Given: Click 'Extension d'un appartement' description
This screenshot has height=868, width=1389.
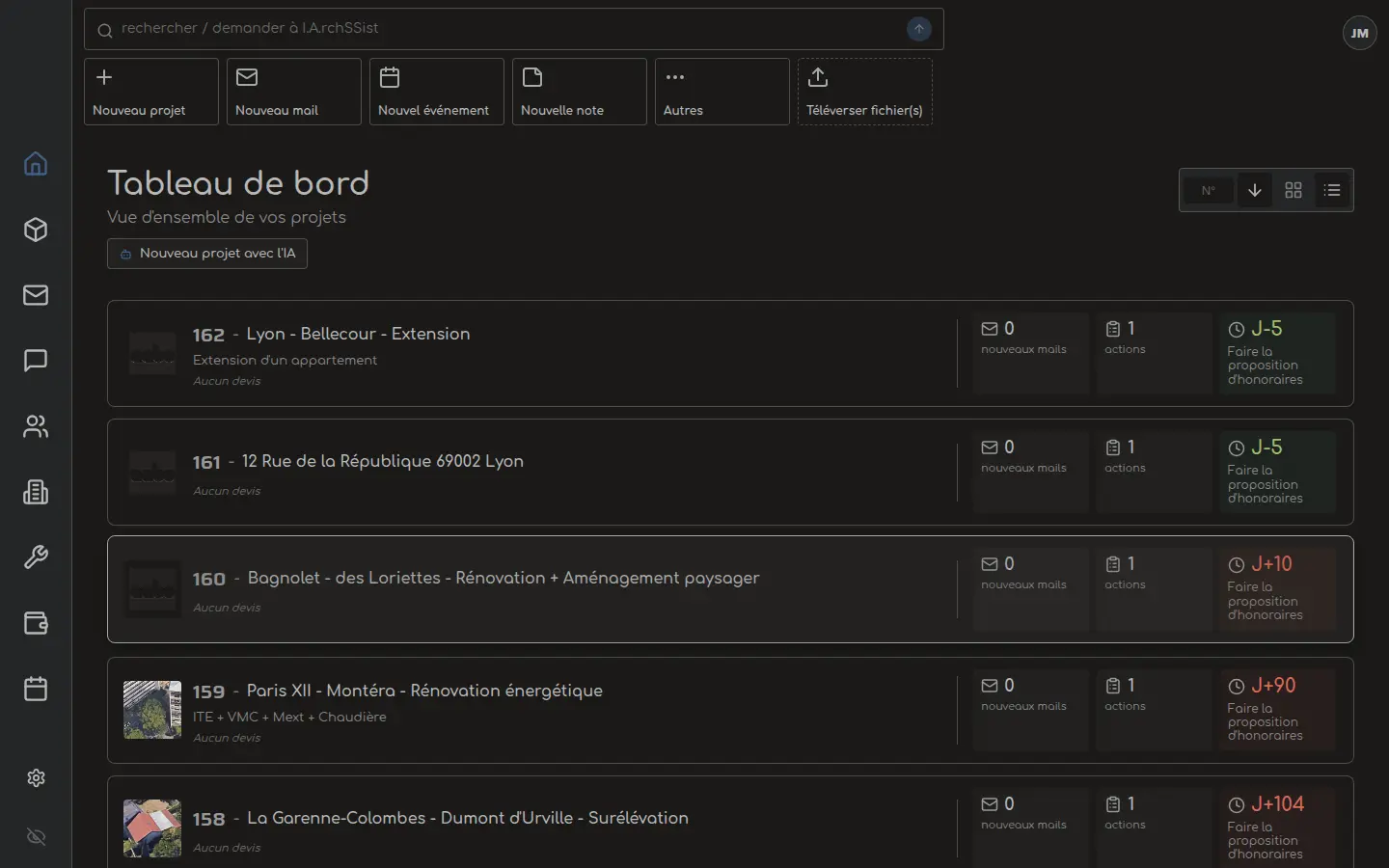Looking at the screenshot, I should (285, 360).
